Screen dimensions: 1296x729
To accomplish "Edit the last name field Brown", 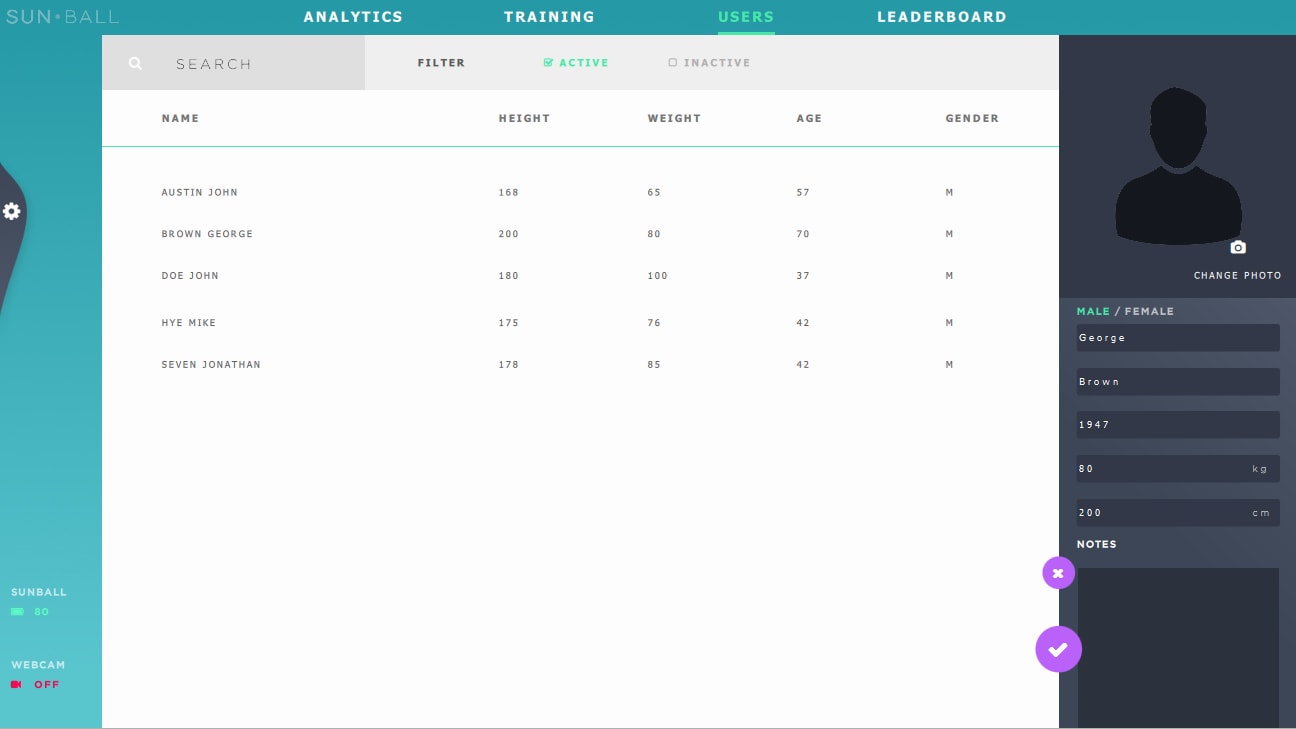I will point(1178,382).
